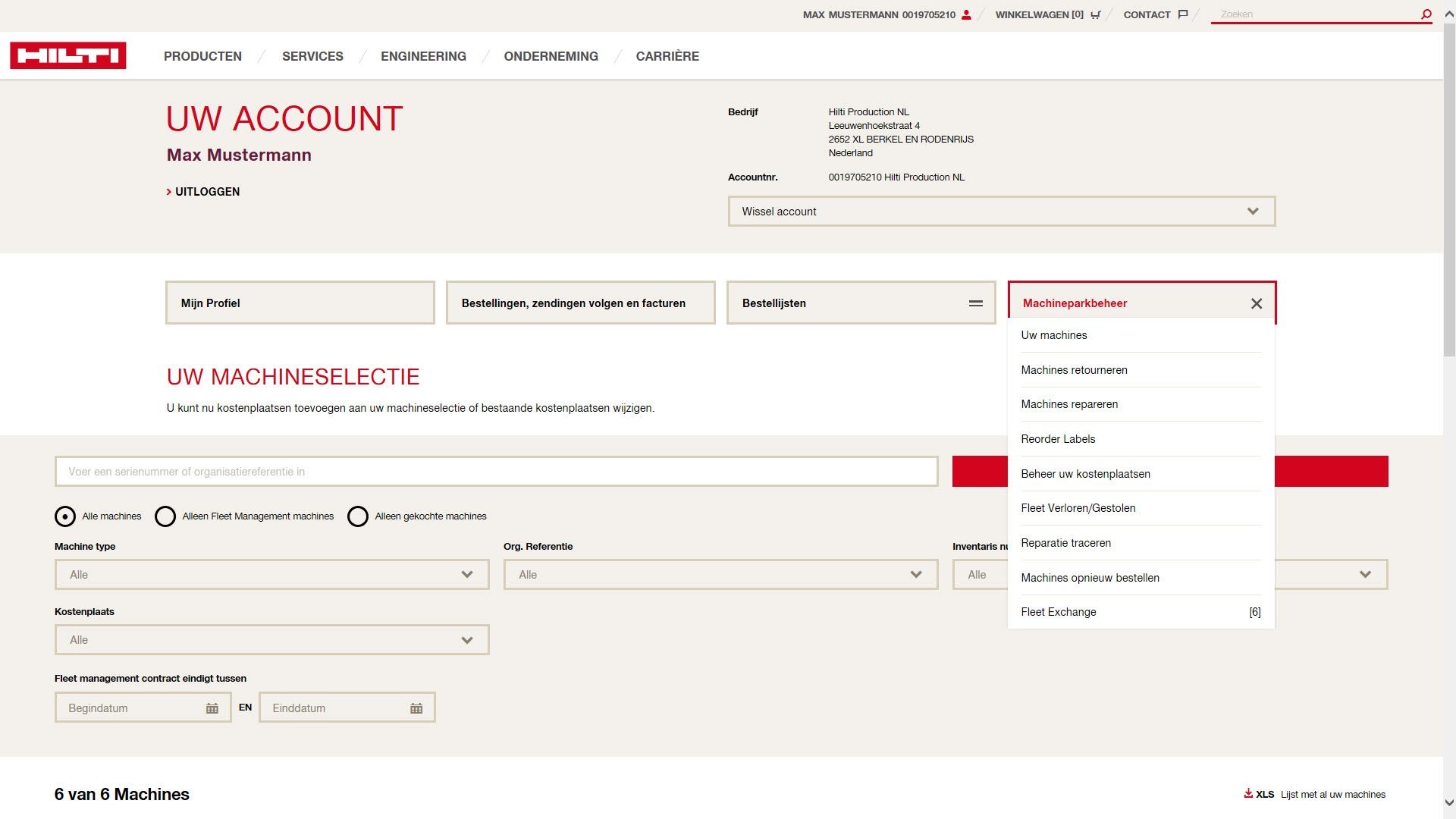Image resolution: width=1456 pixels, height=819 pixels.
Task: Open the ONDERNEMING menu
Action: 551,56
